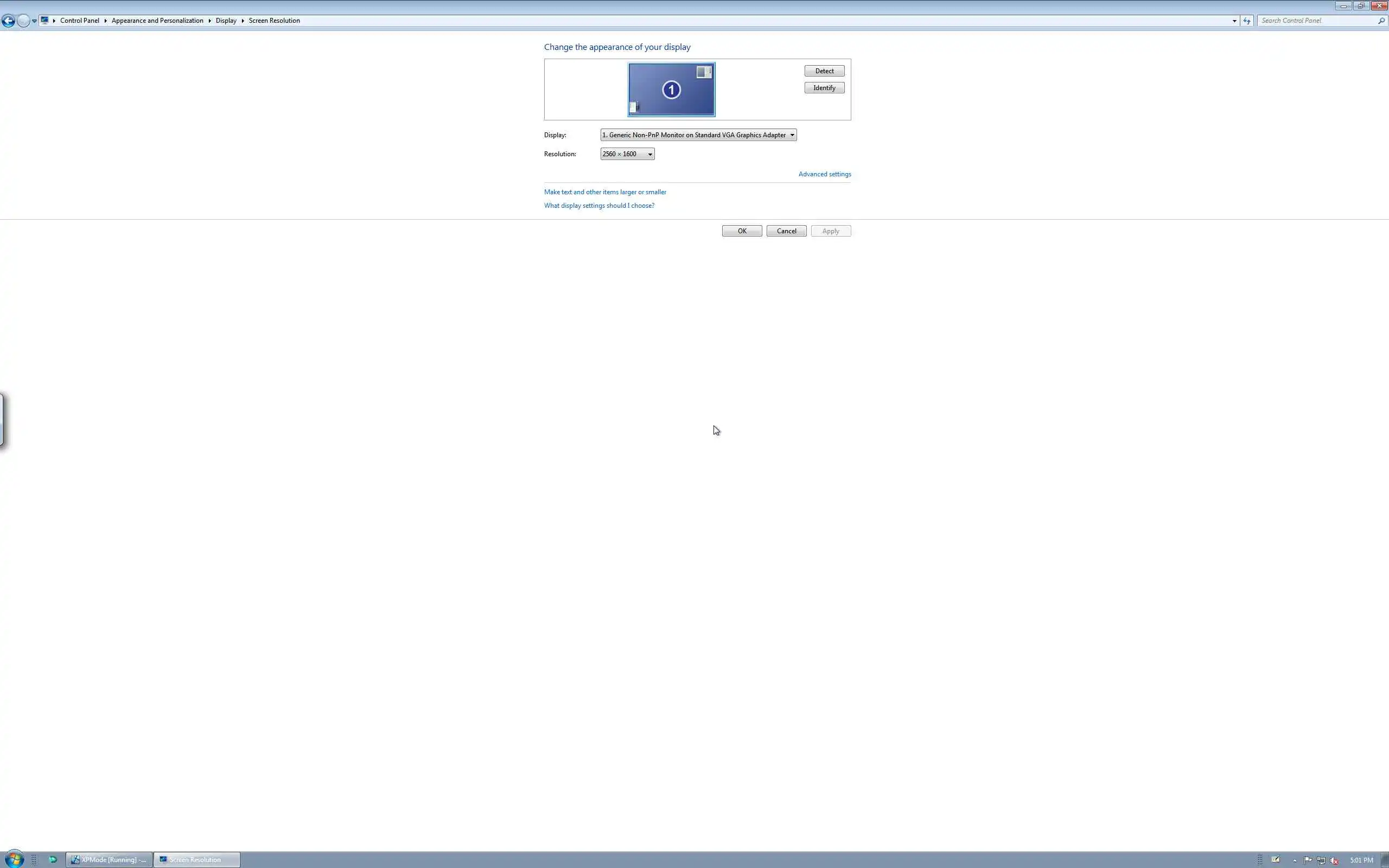Click the Back navigation arrow
This screenshot has height=868, width=1389.
8,21
